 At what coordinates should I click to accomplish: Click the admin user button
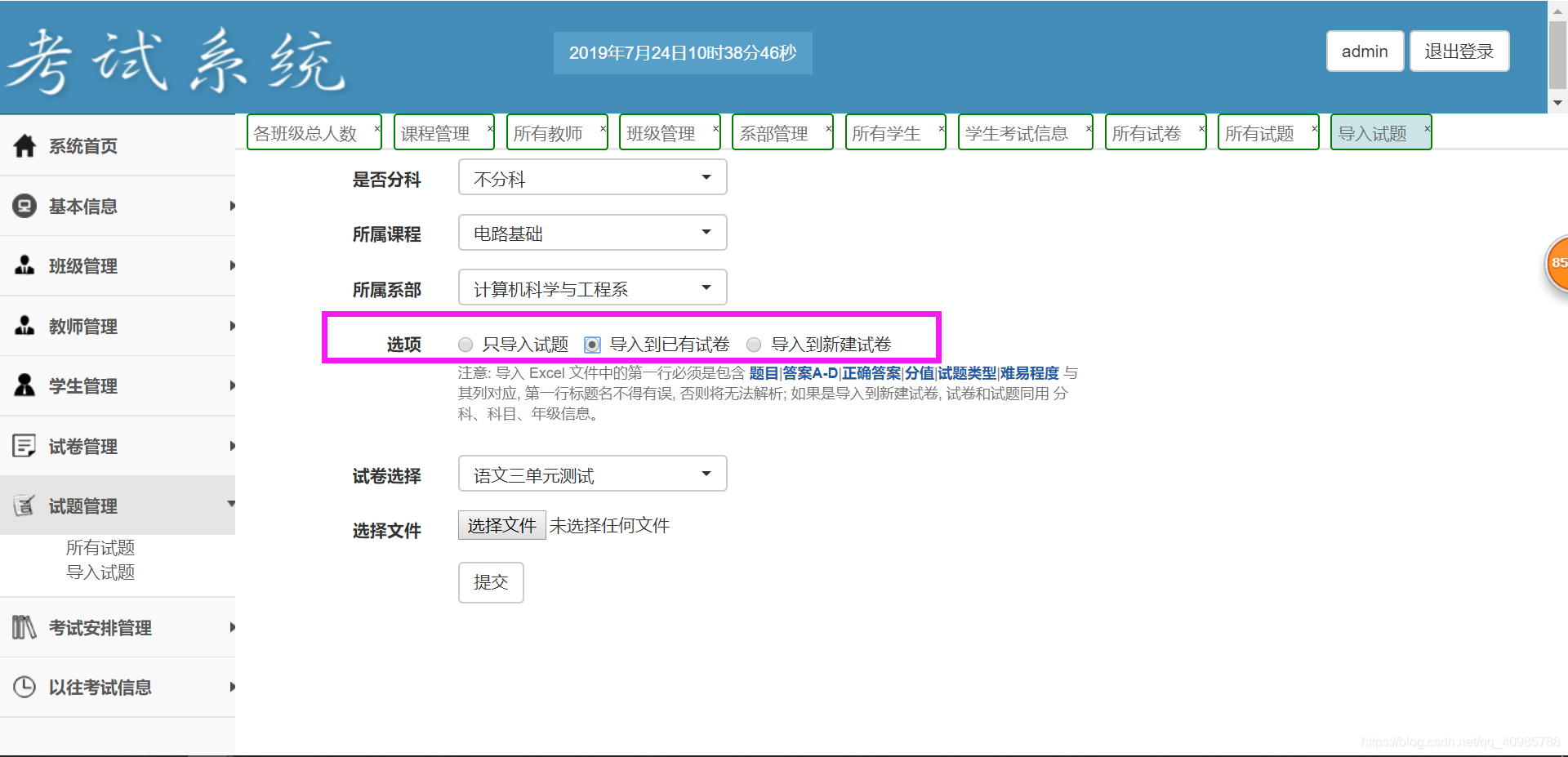1365,51
